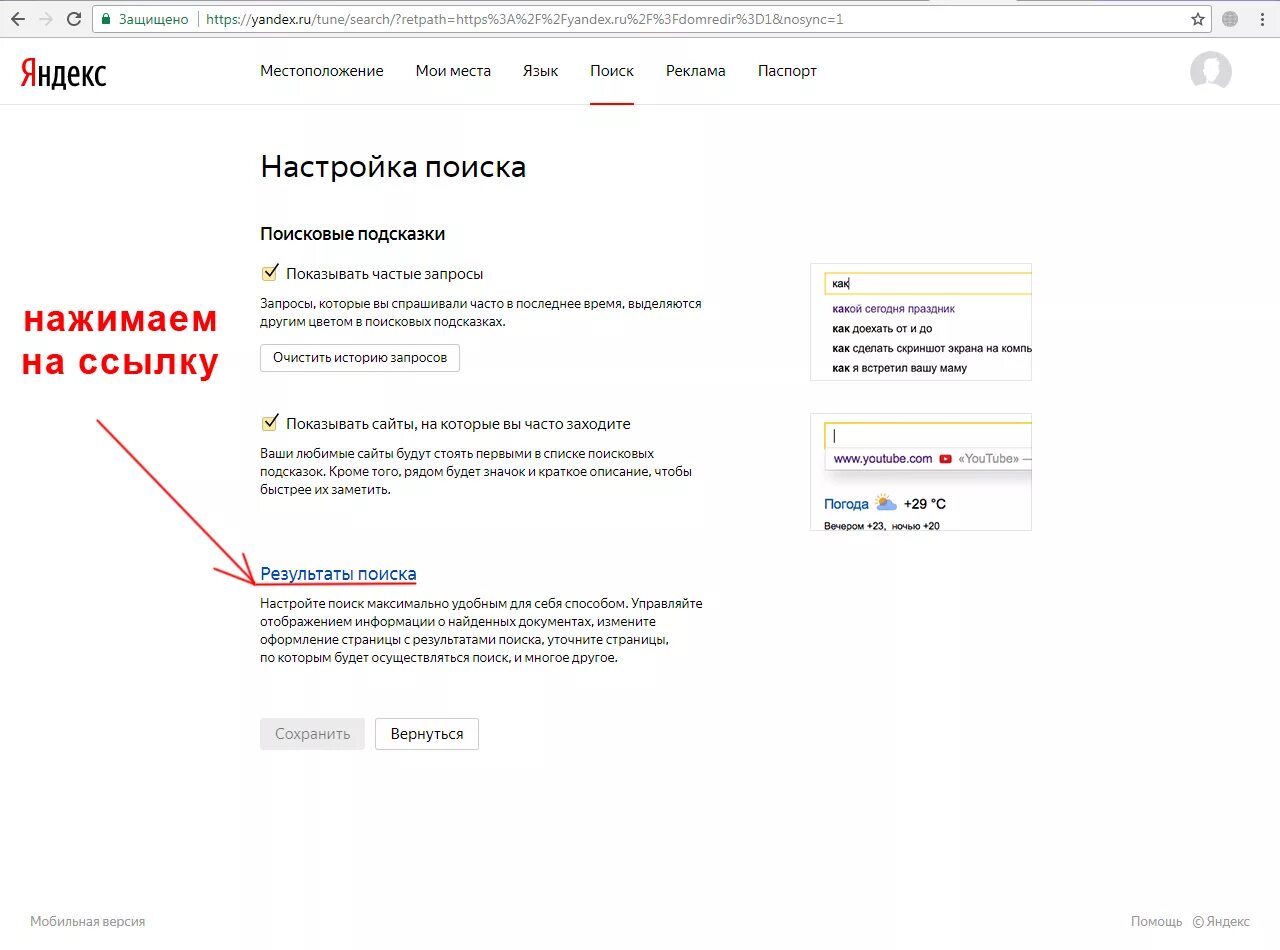Image resolution: width=1280 pixels, height=950 pixels.
Task: Open the Результаты поиска link
Action: pos(338,574)
